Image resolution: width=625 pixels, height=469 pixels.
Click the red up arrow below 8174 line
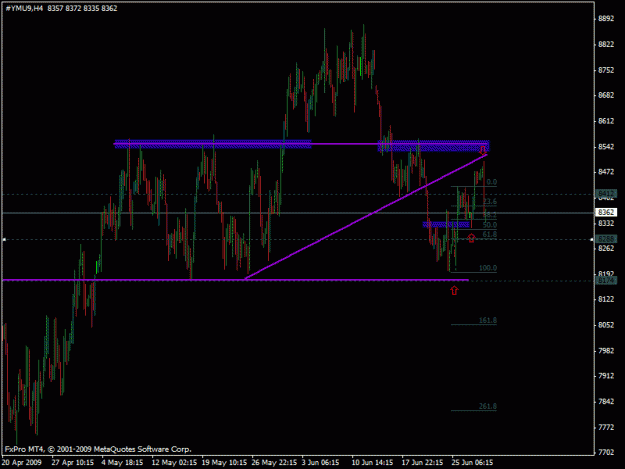454,290
